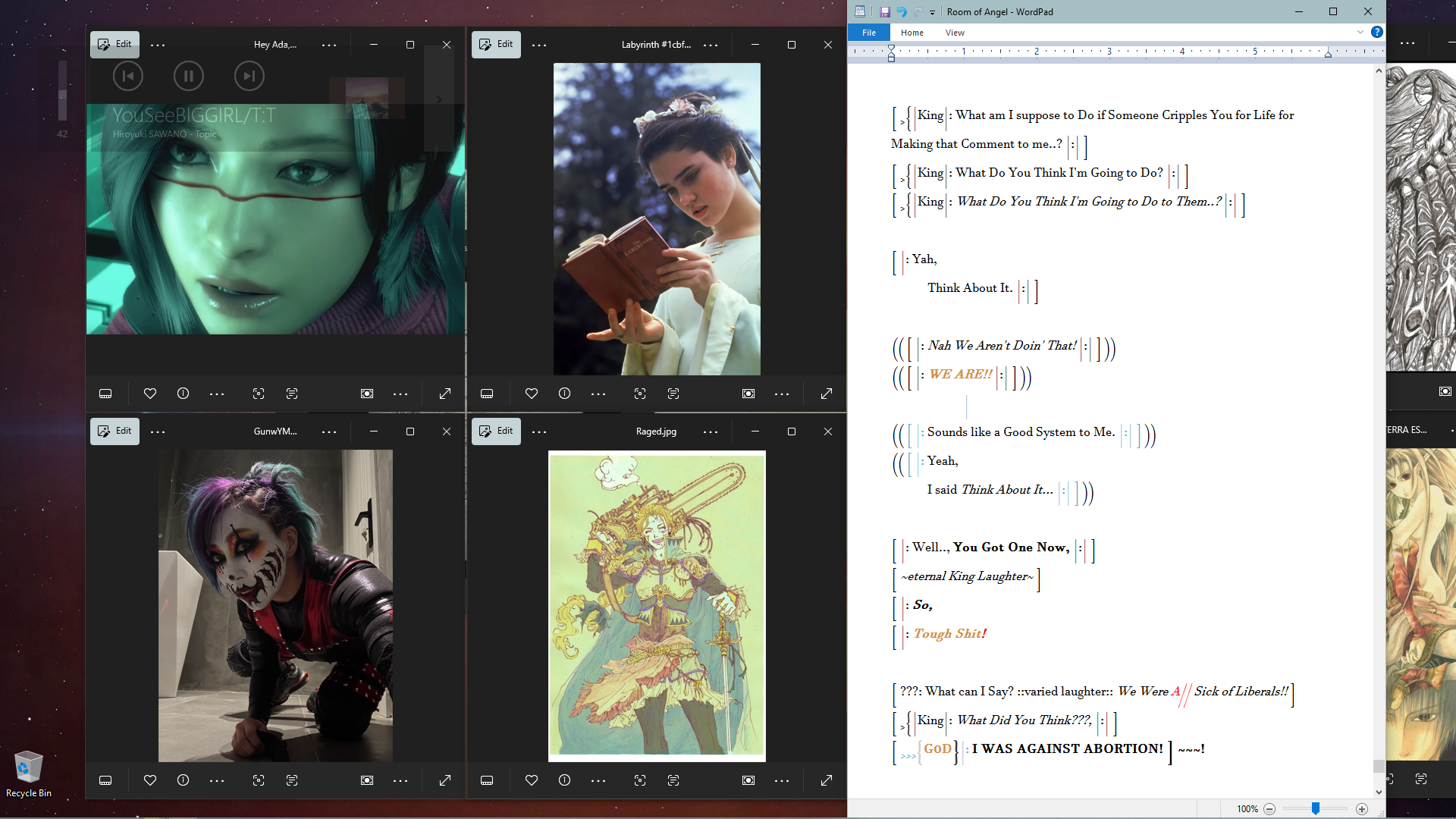This screenshot has width=1456, height=819.
Task: Go to previous track in media overlay
Action: pyautogui.click(x=128, y=76)
